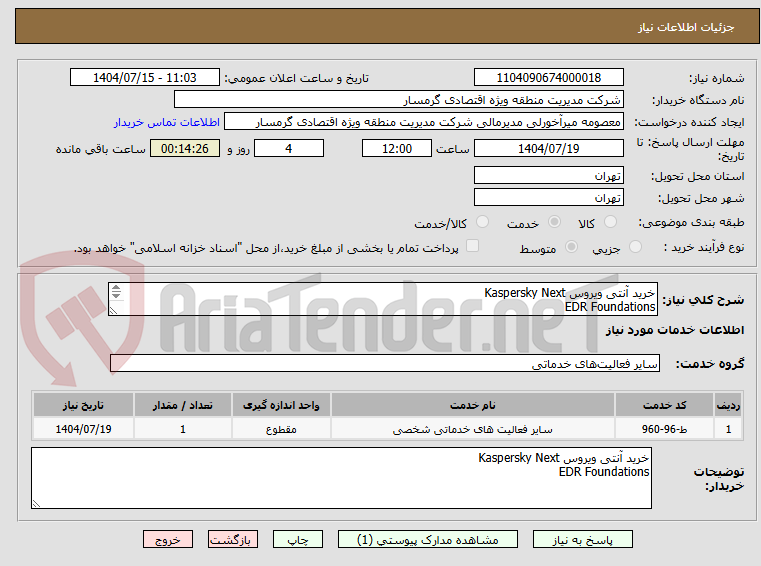This screenshot has height=566, width=761.
Task: Select the خدمت radio button
Action: (554, 222)
